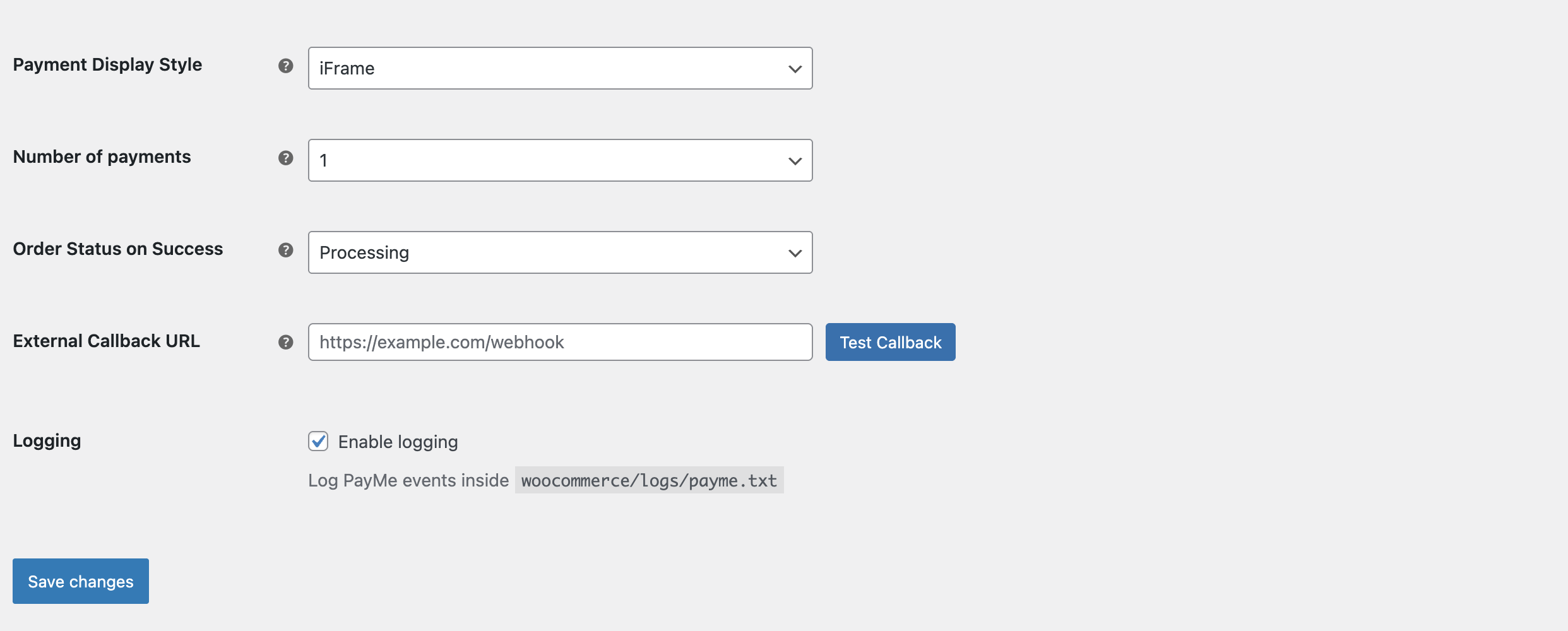The width and height of the screenshot is (1568, 631).
Task: Click help icon for Order Status on Success
Action: pyautogui.click(x=286, y=250)
